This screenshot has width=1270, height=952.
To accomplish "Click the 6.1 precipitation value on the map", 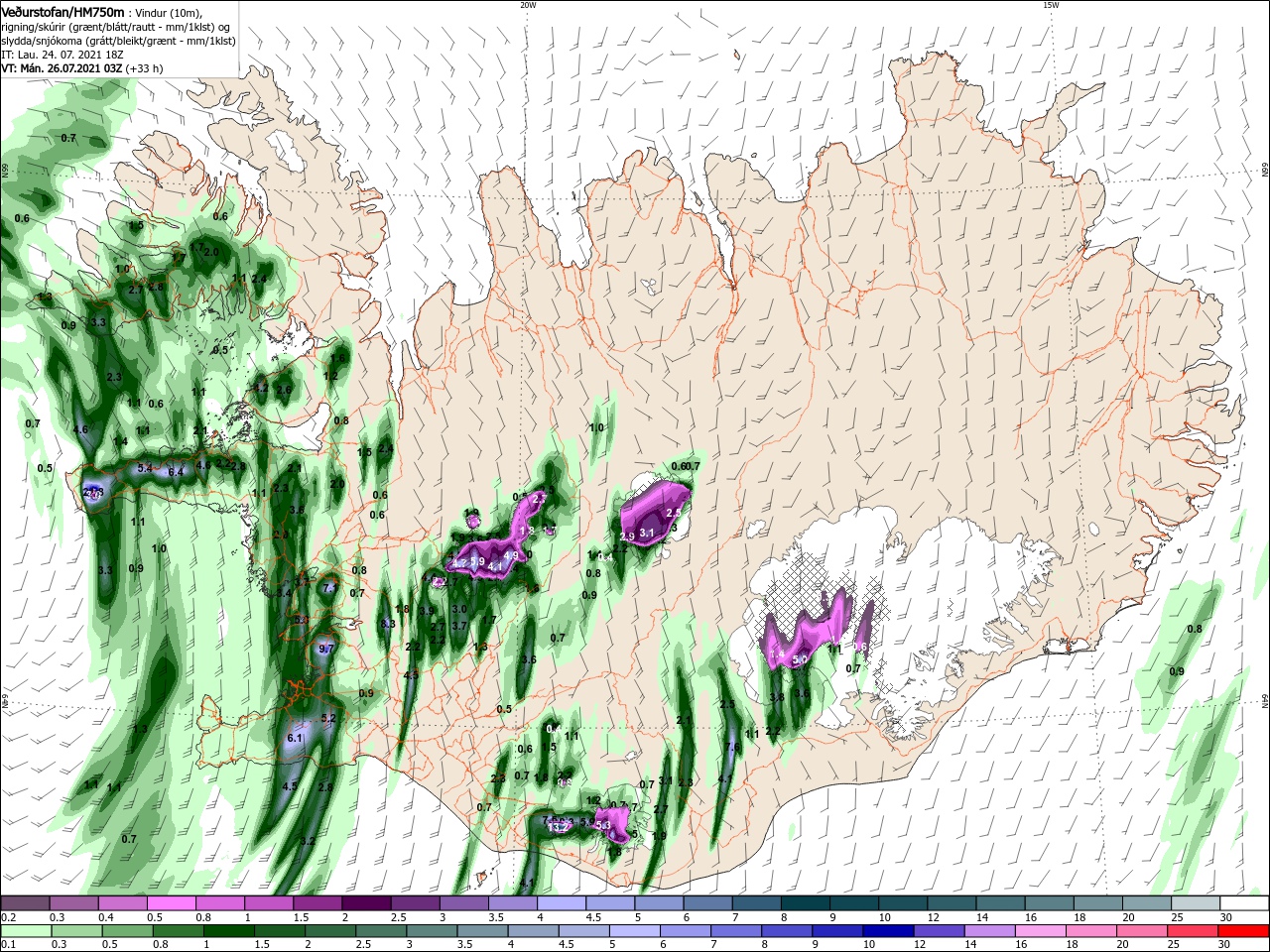I will 294,739.
